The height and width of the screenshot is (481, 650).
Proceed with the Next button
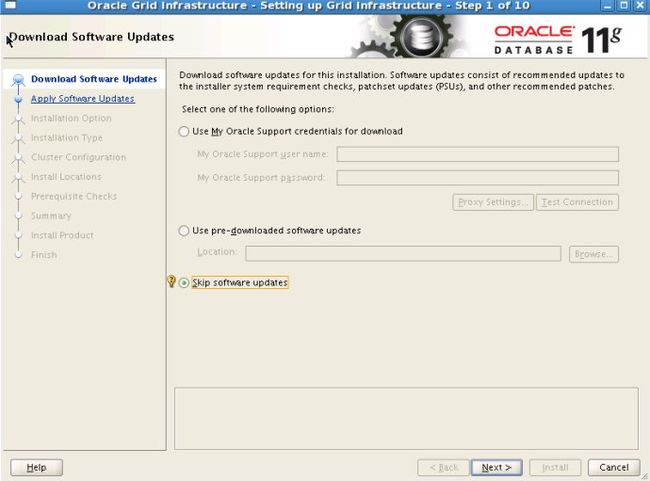497,468
